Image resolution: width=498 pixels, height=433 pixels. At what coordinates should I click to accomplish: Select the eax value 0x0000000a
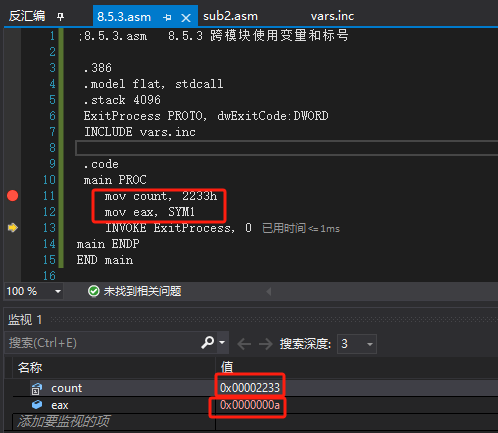[250, 405]
